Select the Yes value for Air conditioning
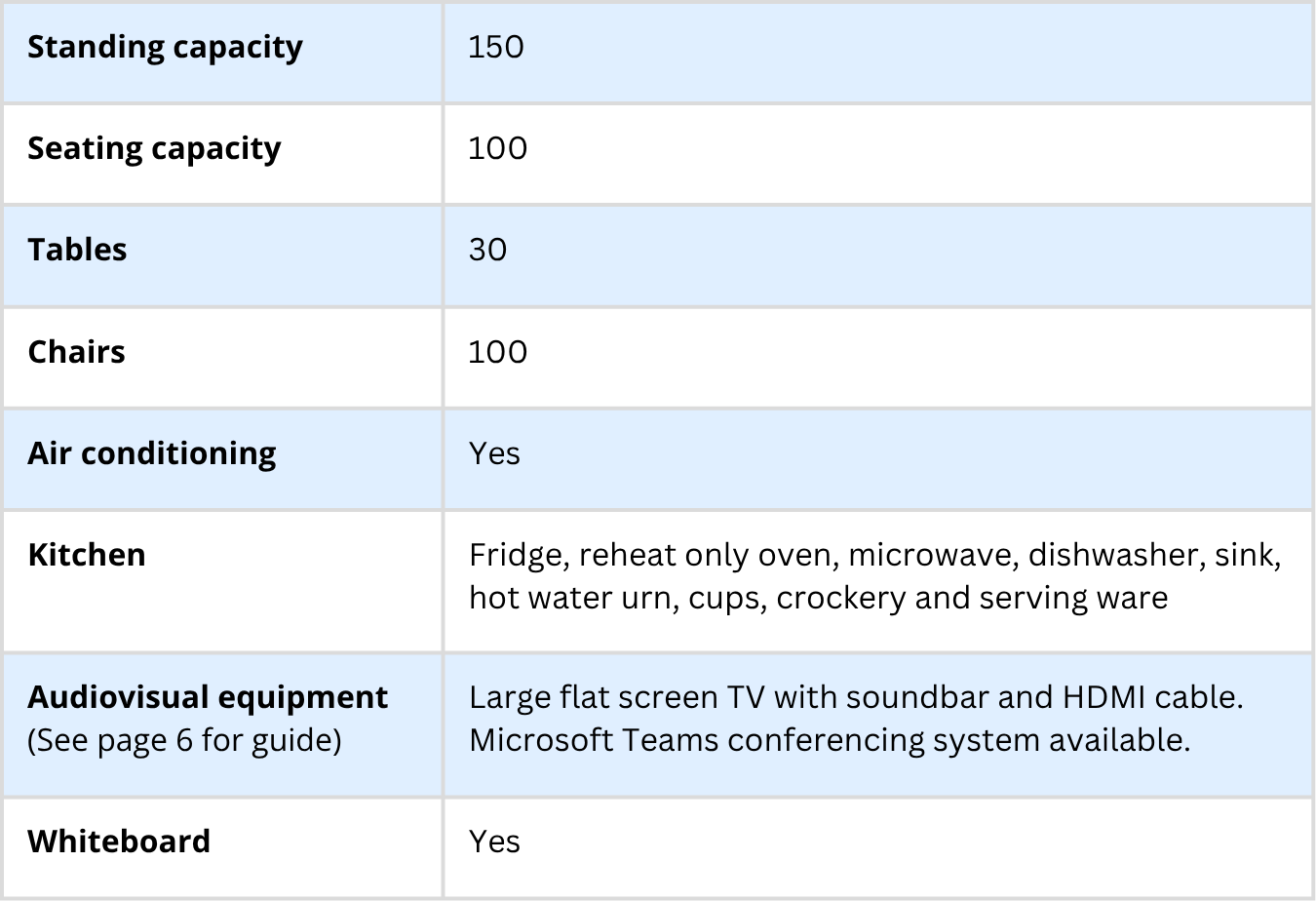1316x901 pixels. click(x=494, y=454)
